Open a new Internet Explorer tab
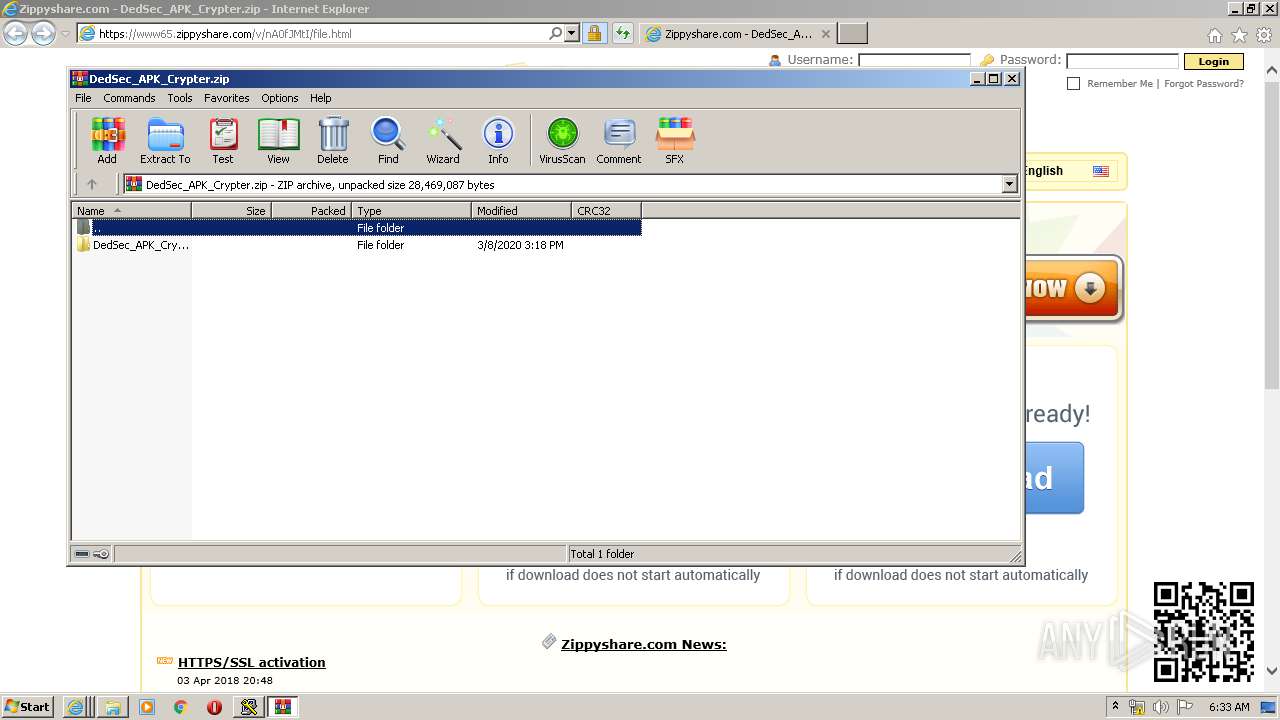The width and height of the screenshot is (1280, 720). pos(852,34)
